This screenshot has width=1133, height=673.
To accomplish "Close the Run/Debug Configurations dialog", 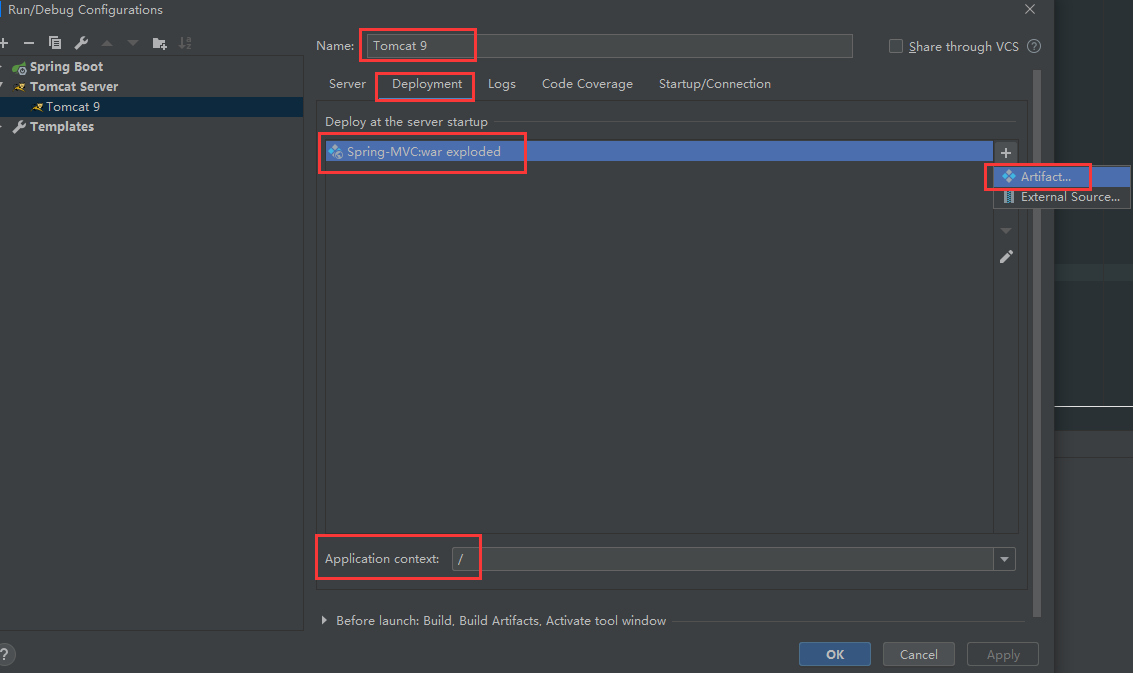I will [x=1030, y=9].
